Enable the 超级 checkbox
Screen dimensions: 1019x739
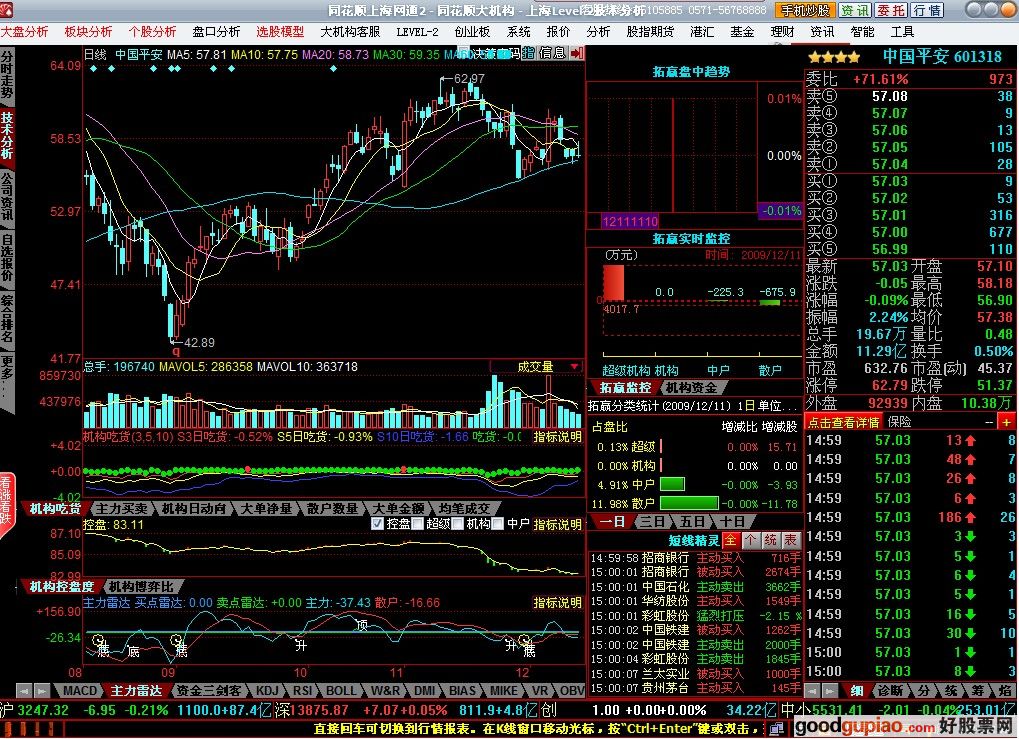point(417,524)
